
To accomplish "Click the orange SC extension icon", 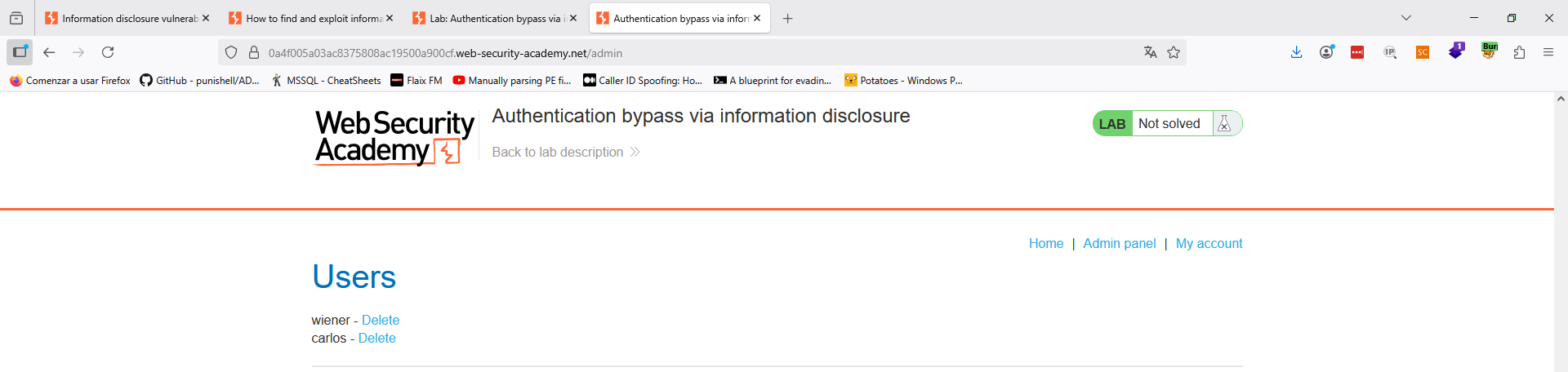I will click(1423, 52).
